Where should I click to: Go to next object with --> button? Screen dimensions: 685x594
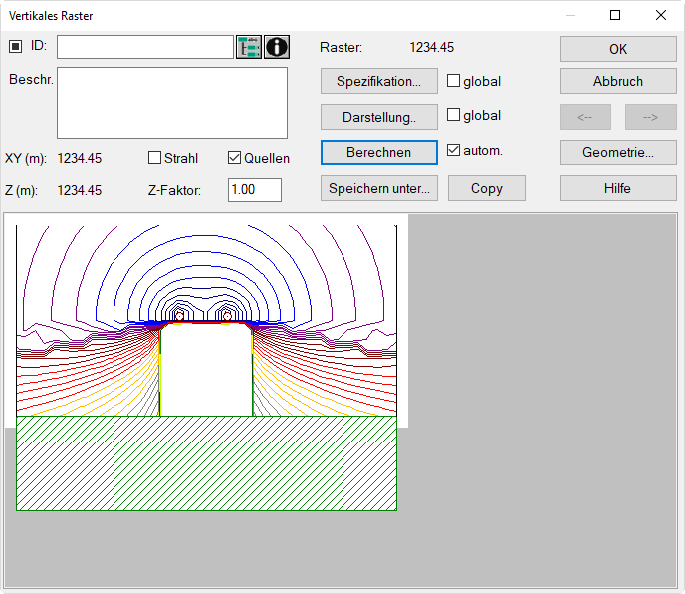pos(651,117)
